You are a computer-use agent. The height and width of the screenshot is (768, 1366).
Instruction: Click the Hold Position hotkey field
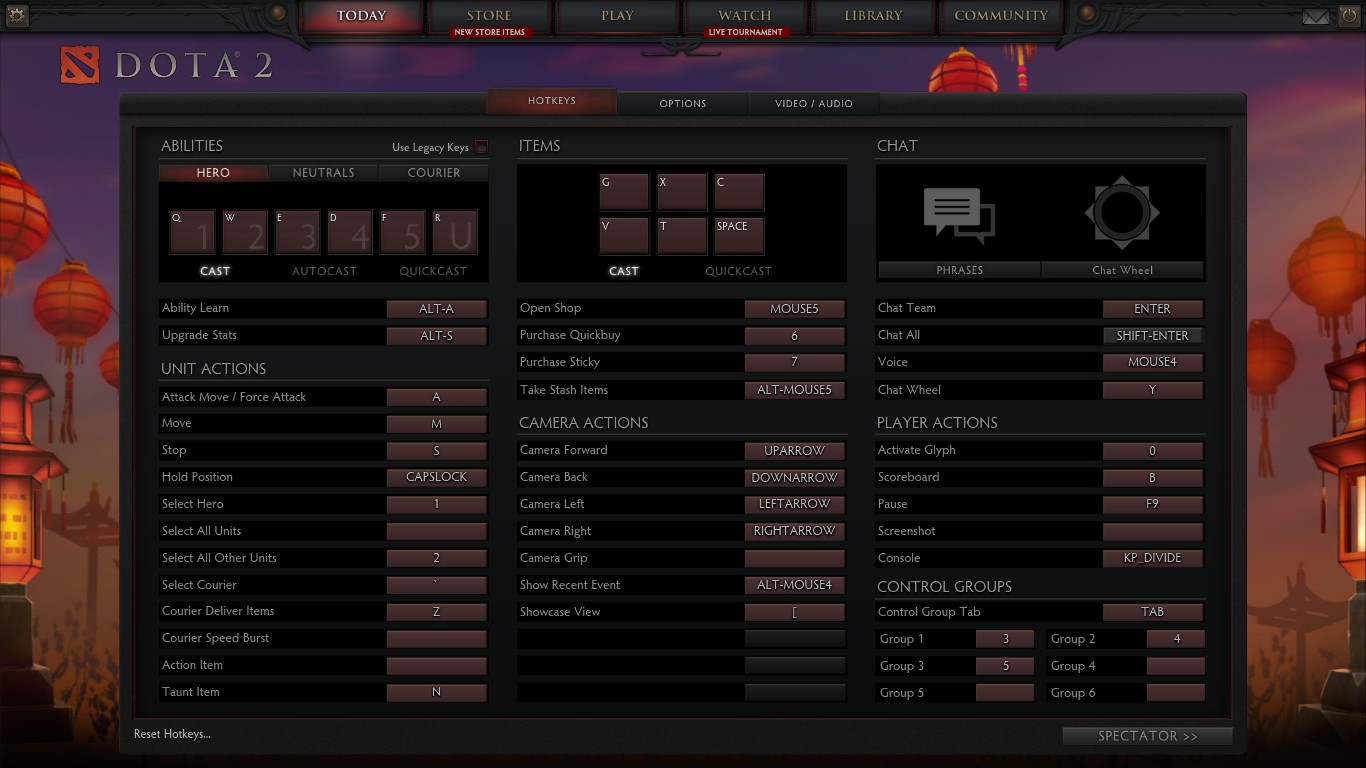(x=437, y=477)
